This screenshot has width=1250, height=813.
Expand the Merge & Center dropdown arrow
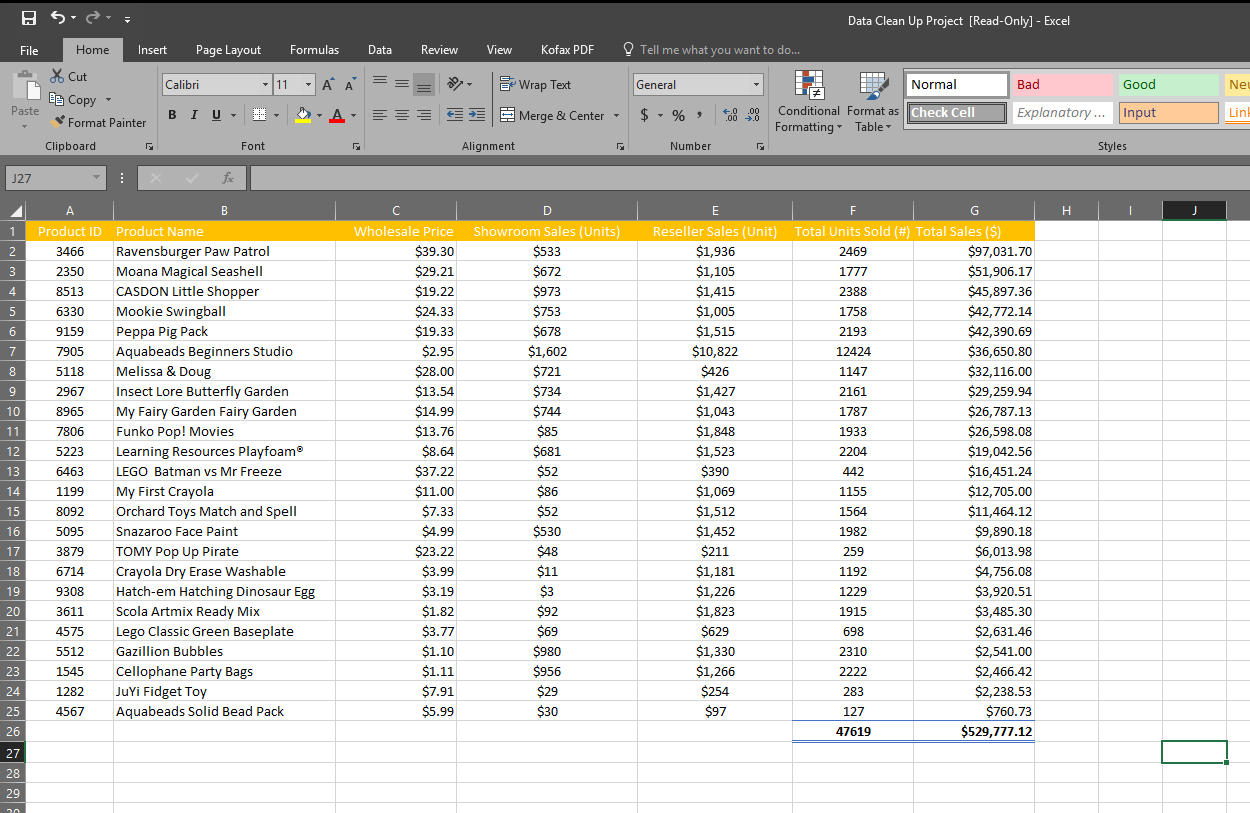[616, 116]
